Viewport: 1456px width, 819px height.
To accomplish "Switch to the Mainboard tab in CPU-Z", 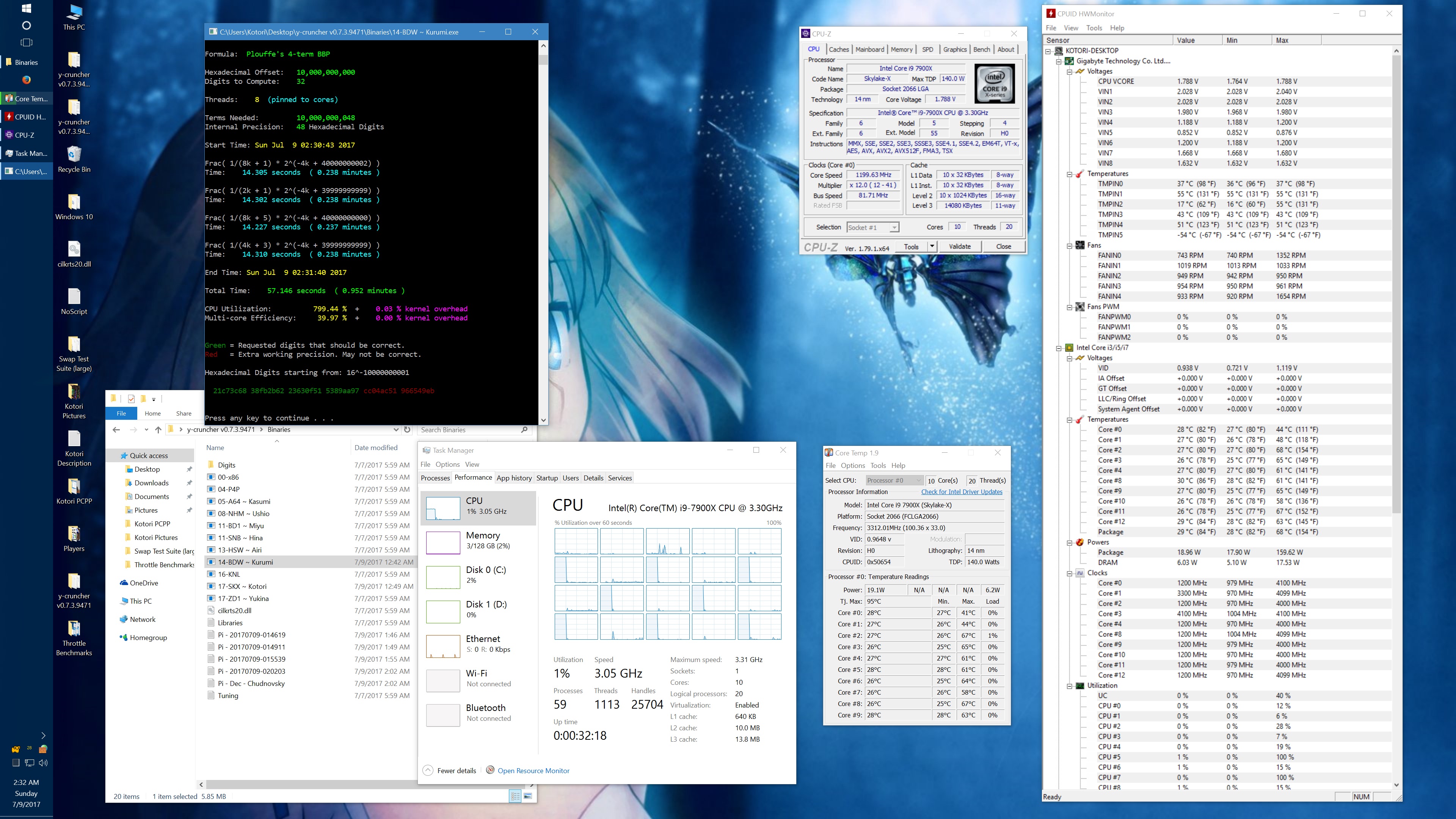I will tap(869, 50).
